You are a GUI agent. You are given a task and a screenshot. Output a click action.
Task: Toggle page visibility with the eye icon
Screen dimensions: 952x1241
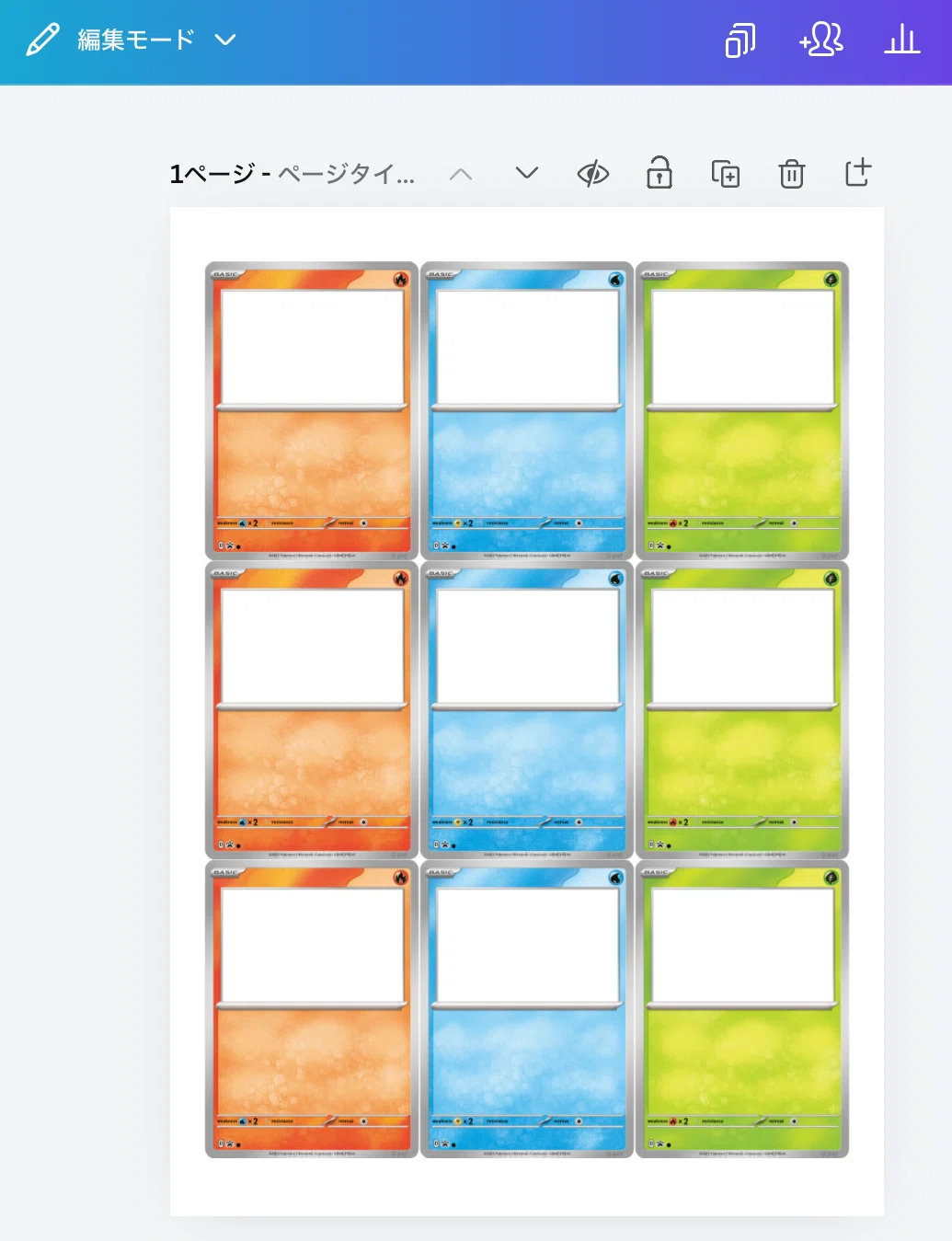(593, 173)
